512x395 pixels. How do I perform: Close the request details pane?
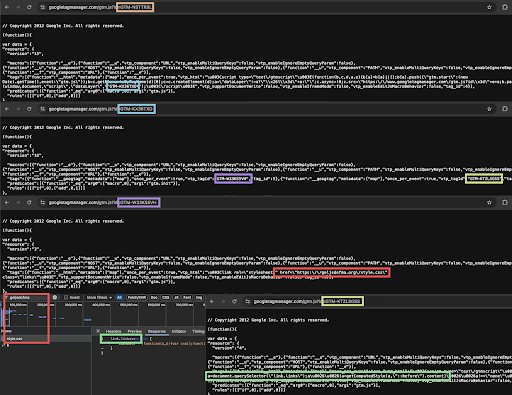pyautogui.click(x=98, y=331)
